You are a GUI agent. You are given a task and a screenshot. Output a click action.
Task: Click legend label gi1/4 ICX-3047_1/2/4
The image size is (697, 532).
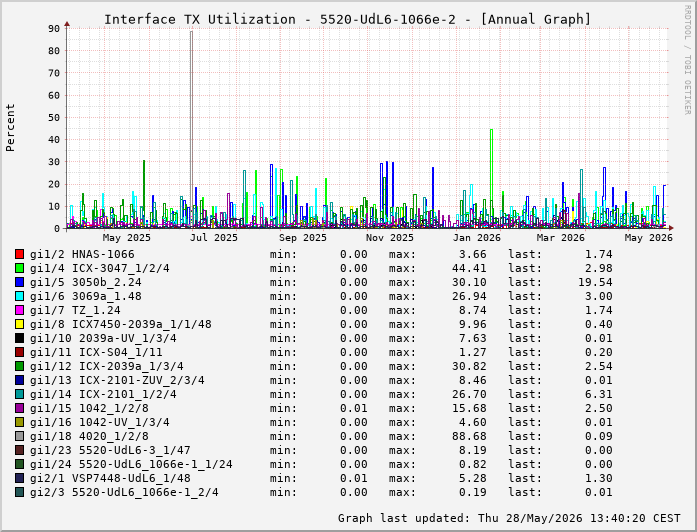(x=100, y=268)
